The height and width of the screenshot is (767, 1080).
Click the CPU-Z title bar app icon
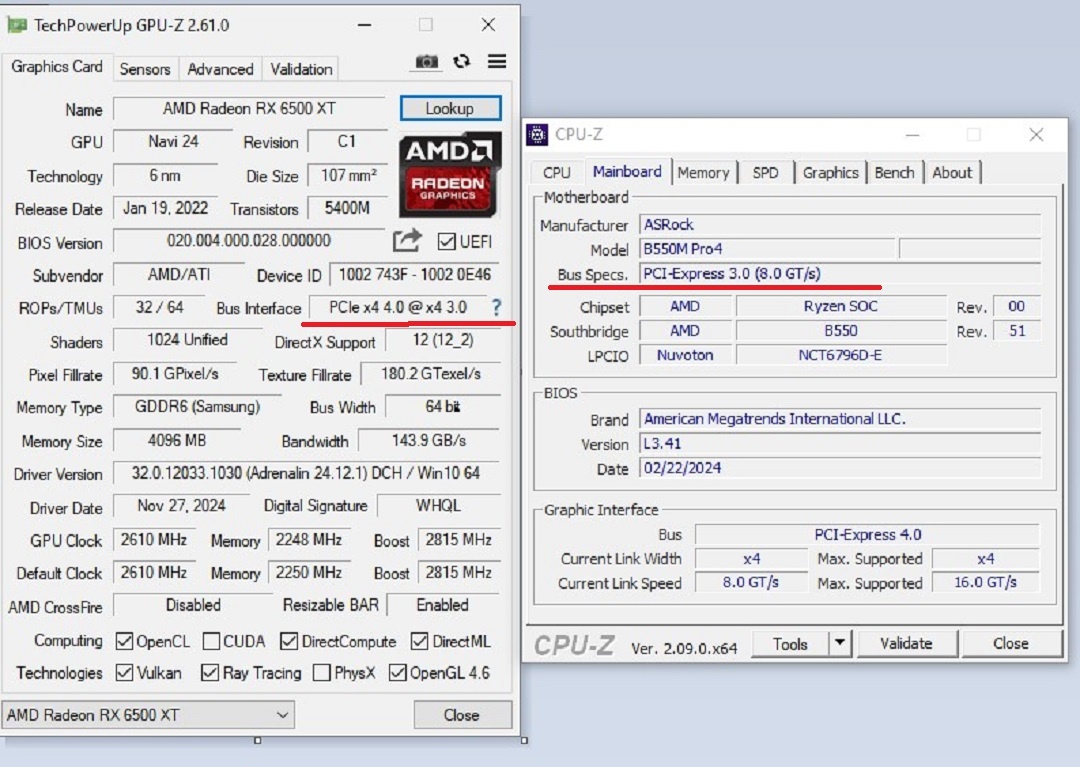coord(537,134)
